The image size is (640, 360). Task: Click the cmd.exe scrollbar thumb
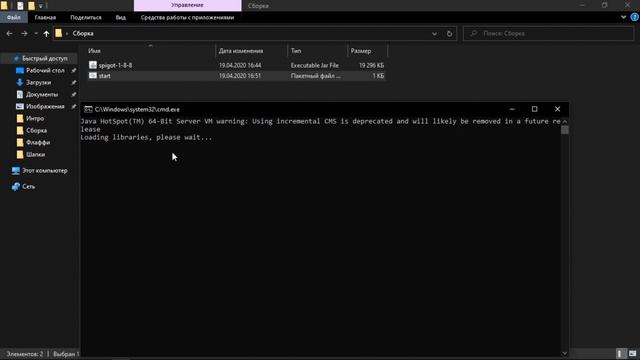tap(564, 130)
